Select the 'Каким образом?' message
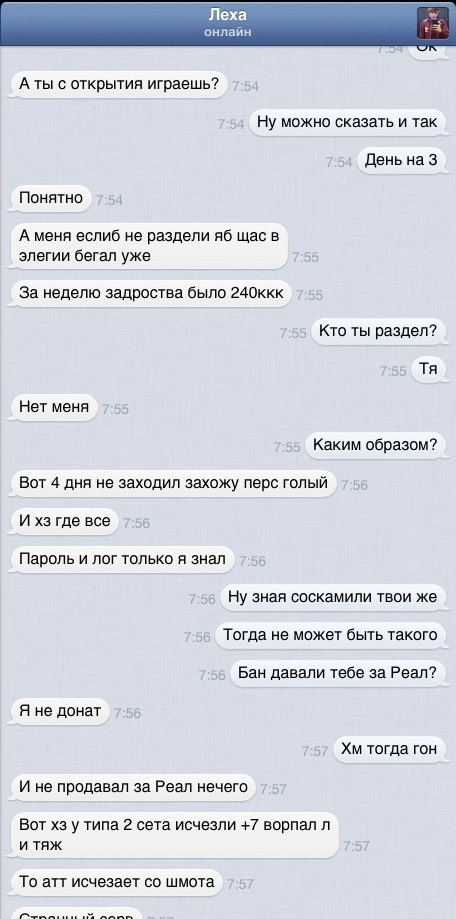This screenshot has width=456, height=919. click(375, 445)
